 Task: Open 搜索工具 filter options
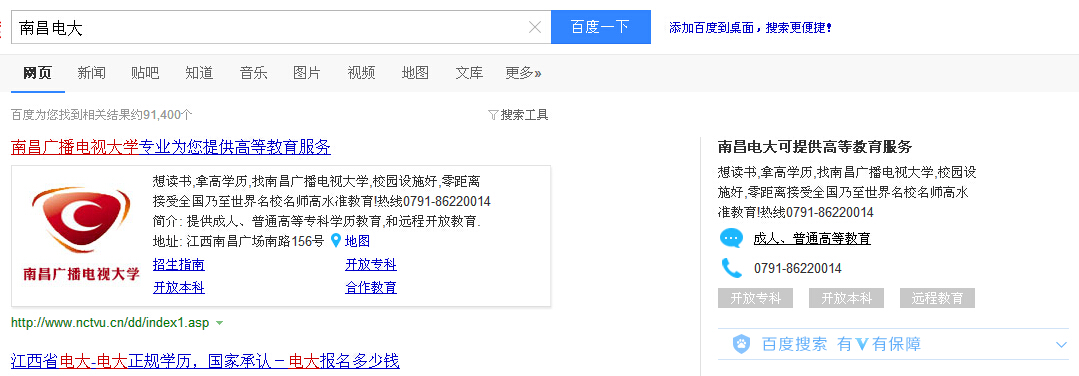517,115
